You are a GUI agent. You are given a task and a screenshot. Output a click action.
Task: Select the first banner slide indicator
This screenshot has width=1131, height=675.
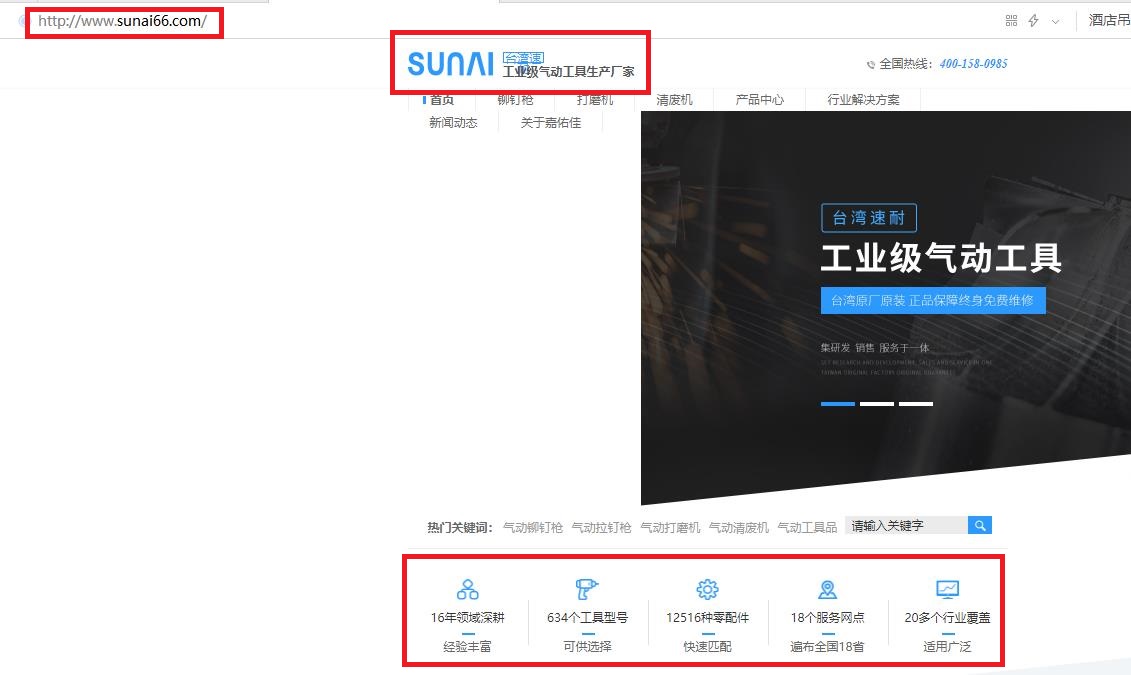tap(838, 404)
